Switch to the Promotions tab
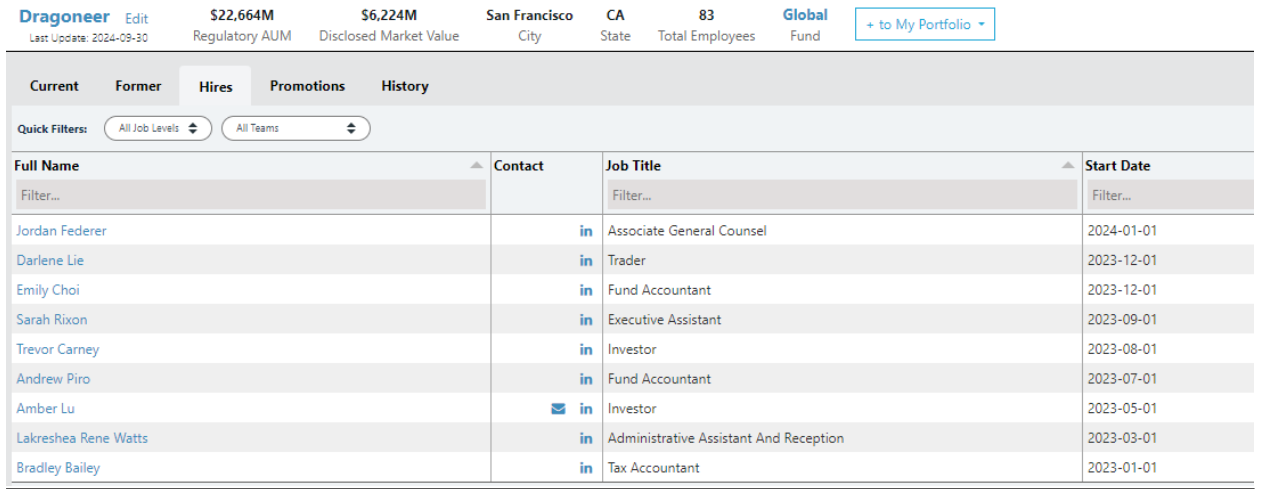The height and width of the screenshot is (498, 1262). coord(307,86)
